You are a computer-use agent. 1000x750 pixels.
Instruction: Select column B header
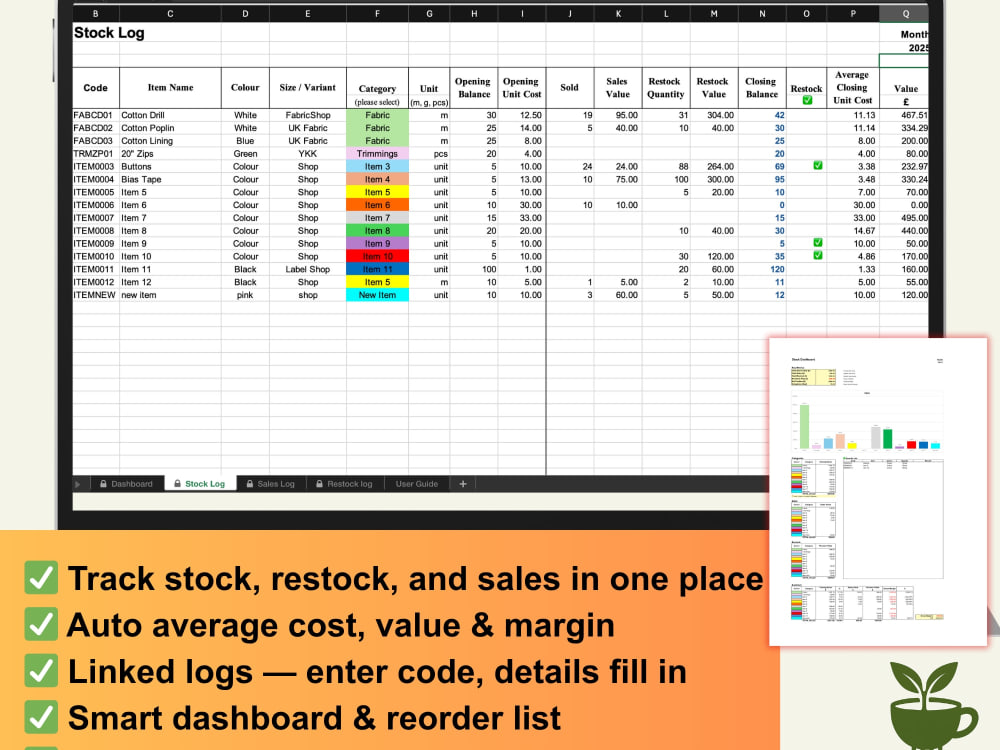[96, 13]
